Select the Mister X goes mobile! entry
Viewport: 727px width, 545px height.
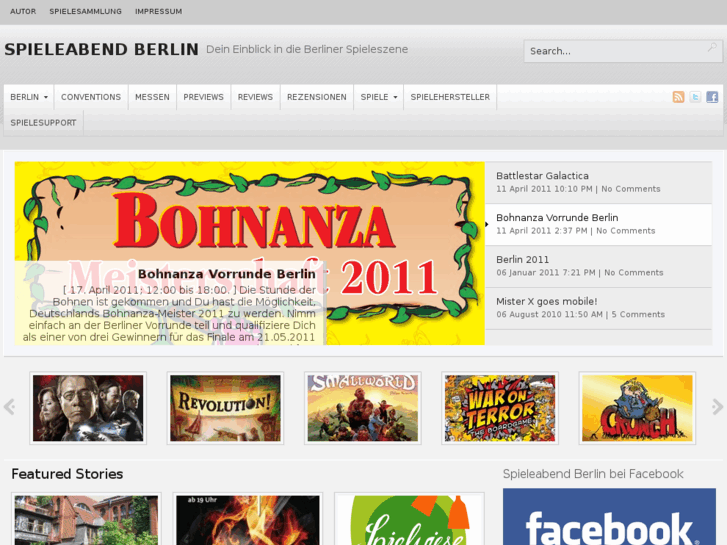(598, 308)
